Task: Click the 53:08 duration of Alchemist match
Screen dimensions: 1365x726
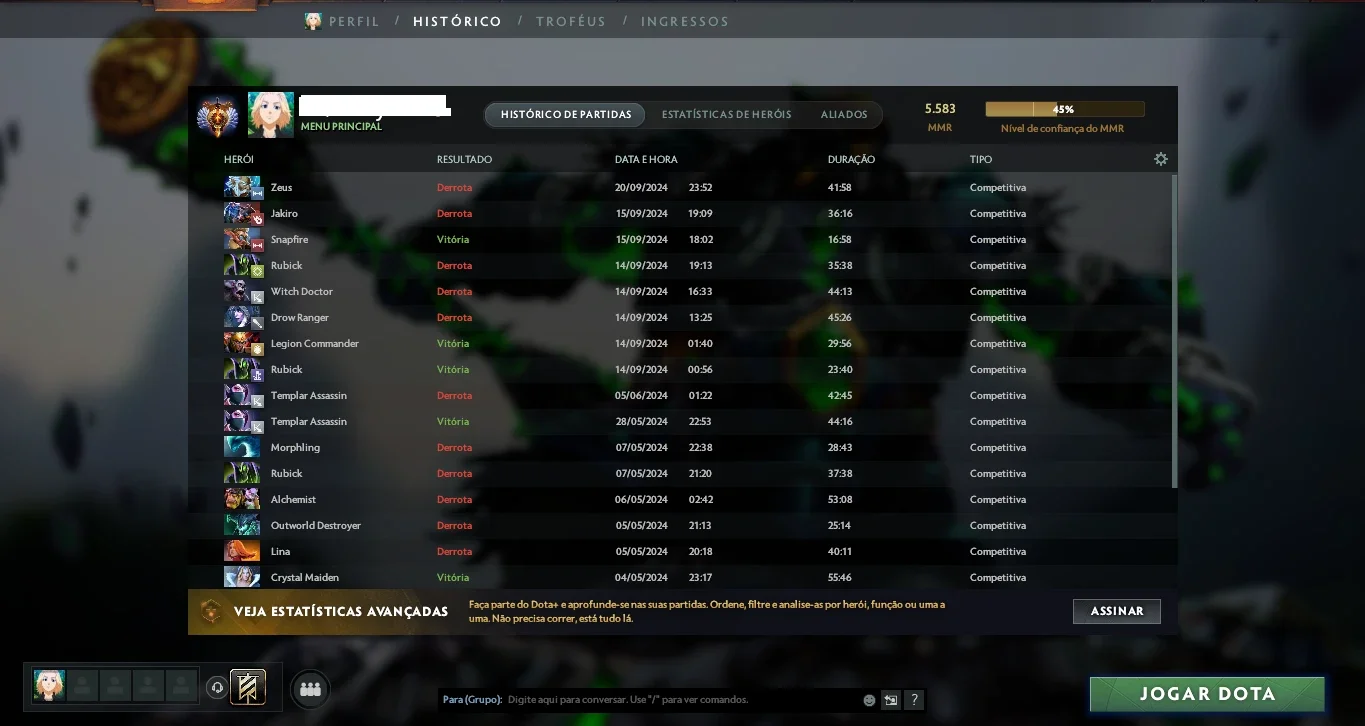Action: tap(840, 499)
